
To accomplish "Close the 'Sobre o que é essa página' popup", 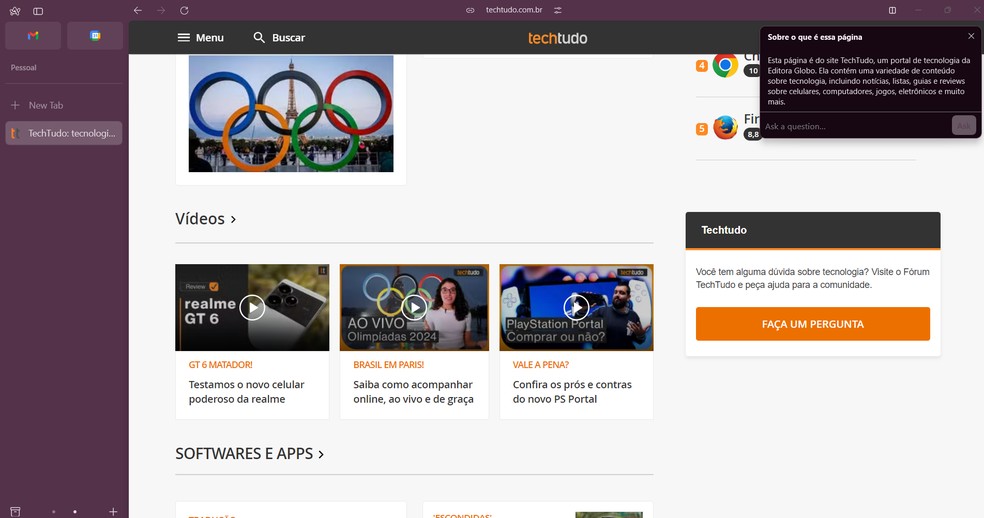I will pos(971,36).
